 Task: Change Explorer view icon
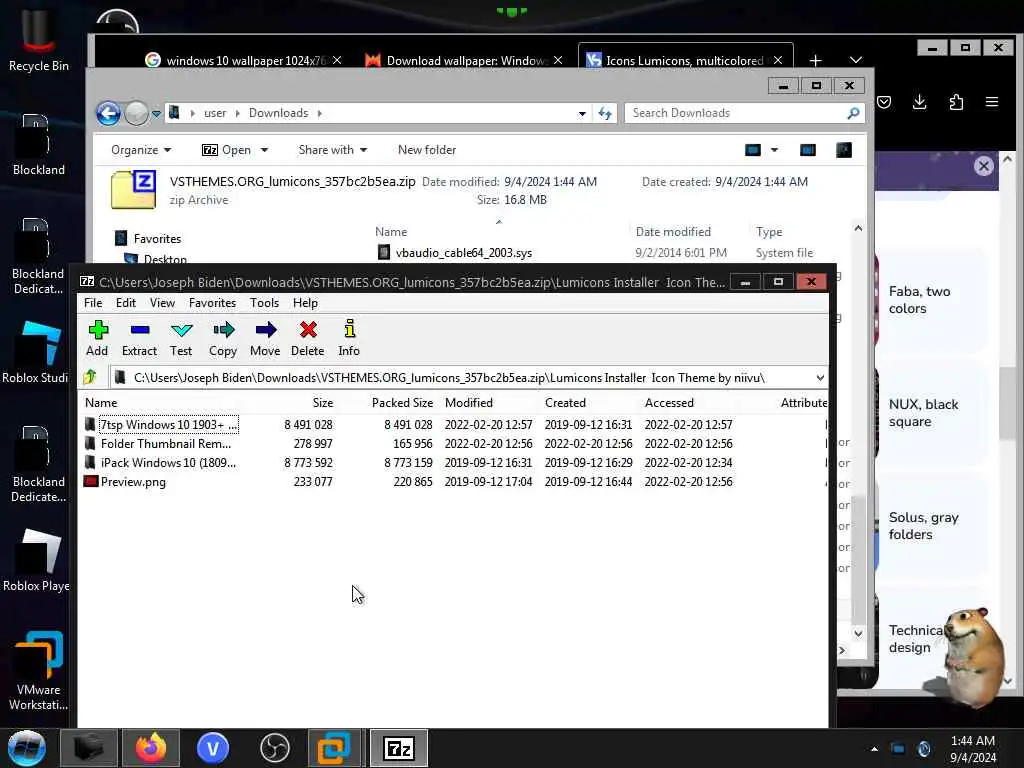click(753, 150)
